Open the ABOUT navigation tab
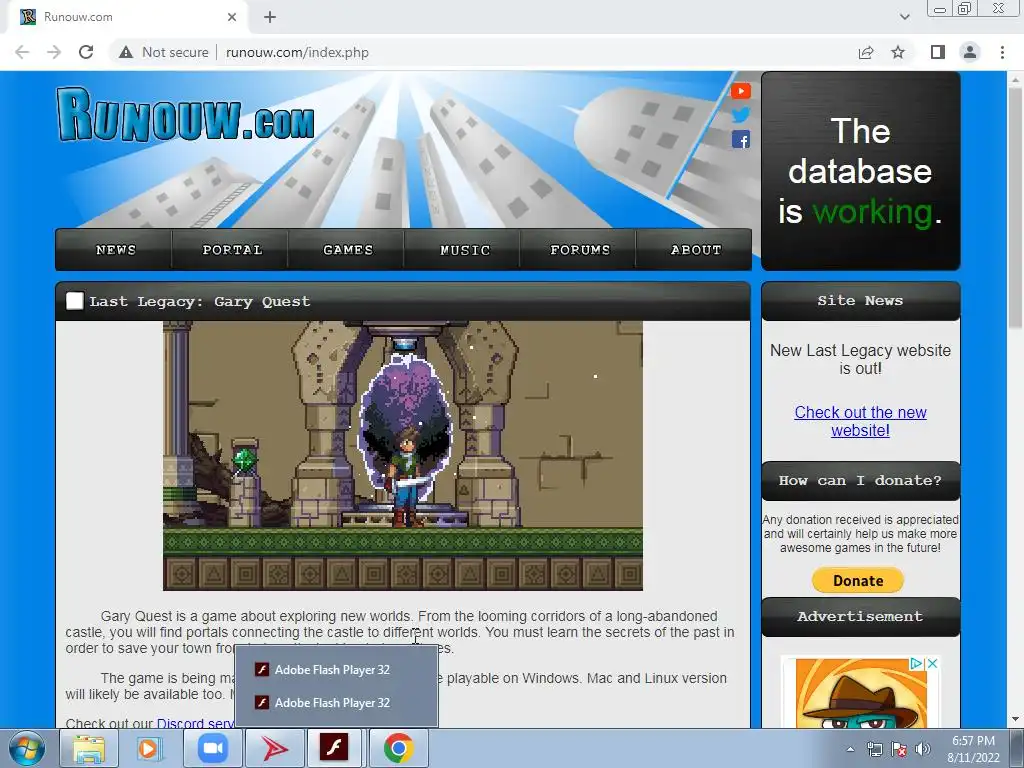 coord(696,249)
